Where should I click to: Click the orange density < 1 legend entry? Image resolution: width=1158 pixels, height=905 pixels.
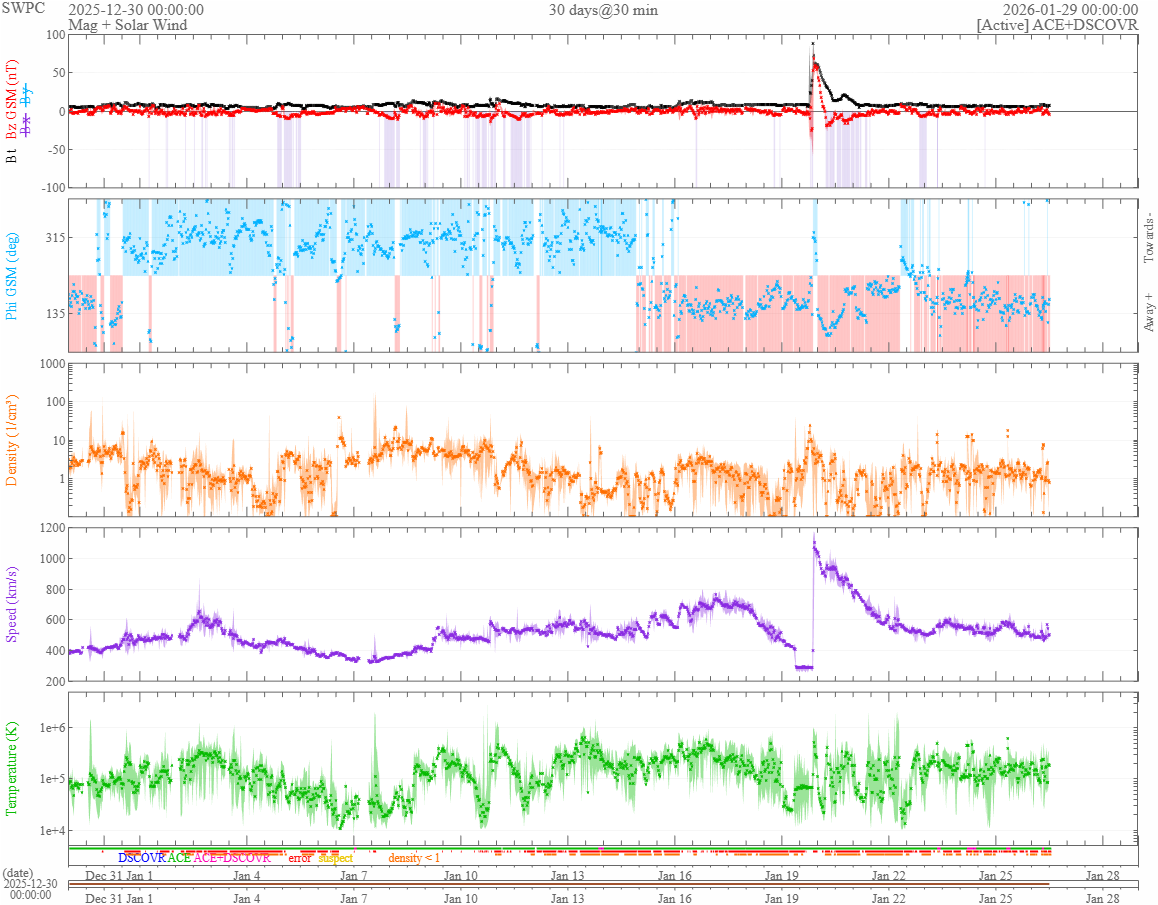point(414,858)
